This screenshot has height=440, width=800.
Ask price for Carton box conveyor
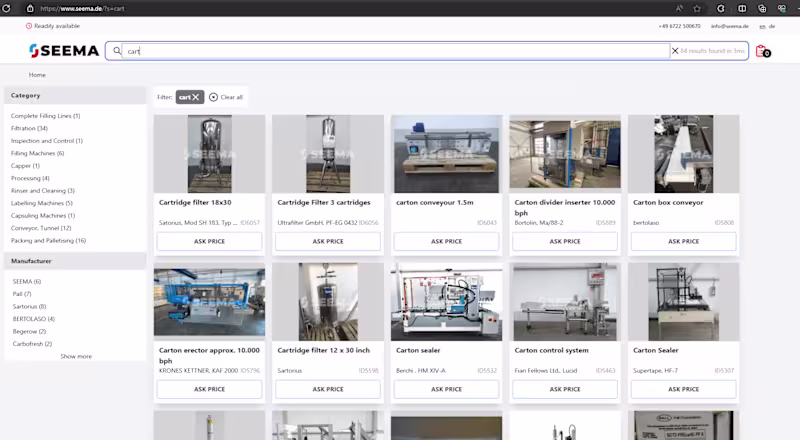(x=683, y=241)
